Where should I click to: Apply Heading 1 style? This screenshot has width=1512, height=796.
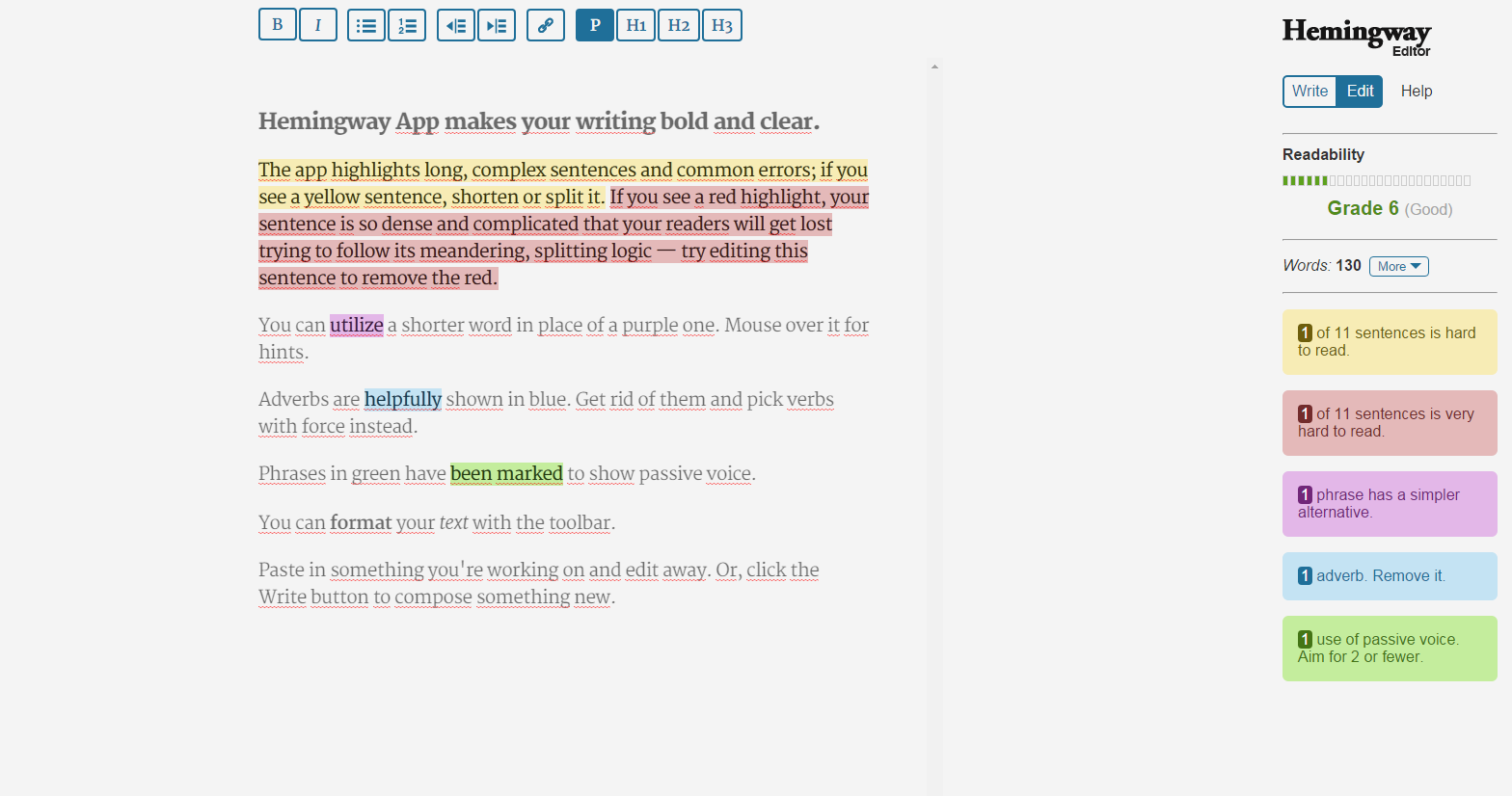[636, 25]
